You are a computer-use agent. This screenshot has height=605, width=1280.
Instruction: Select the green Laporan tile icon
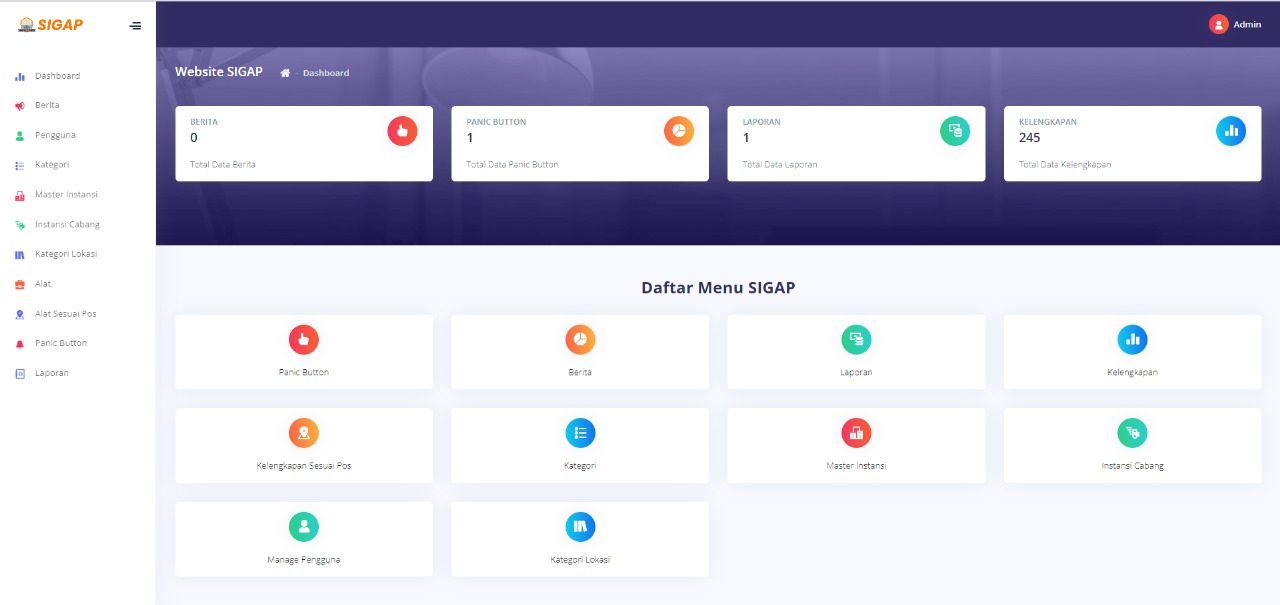[856, 339]
